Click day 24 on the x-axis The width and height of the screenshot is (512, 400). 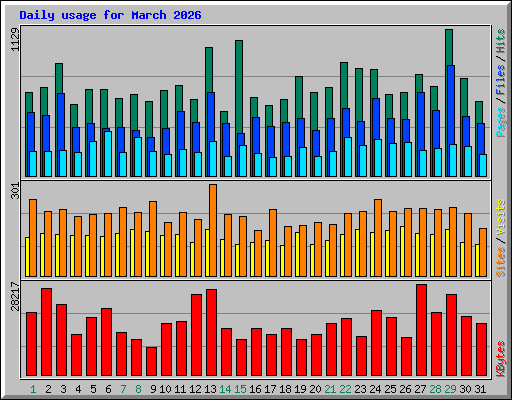pos(375,389)
